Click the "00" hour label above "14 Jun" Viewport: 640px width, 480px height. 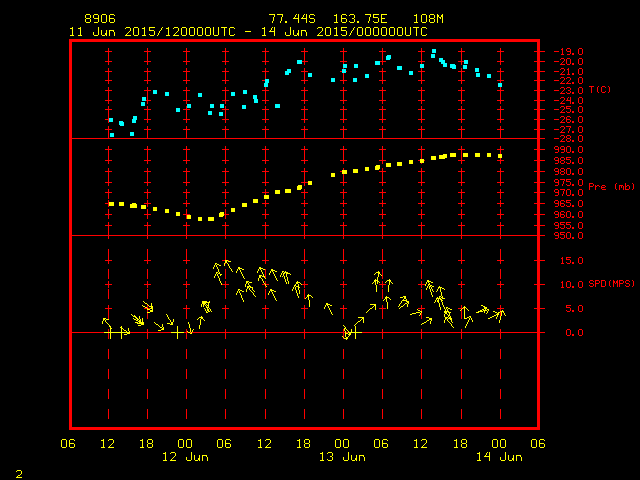tap(499, 444)
